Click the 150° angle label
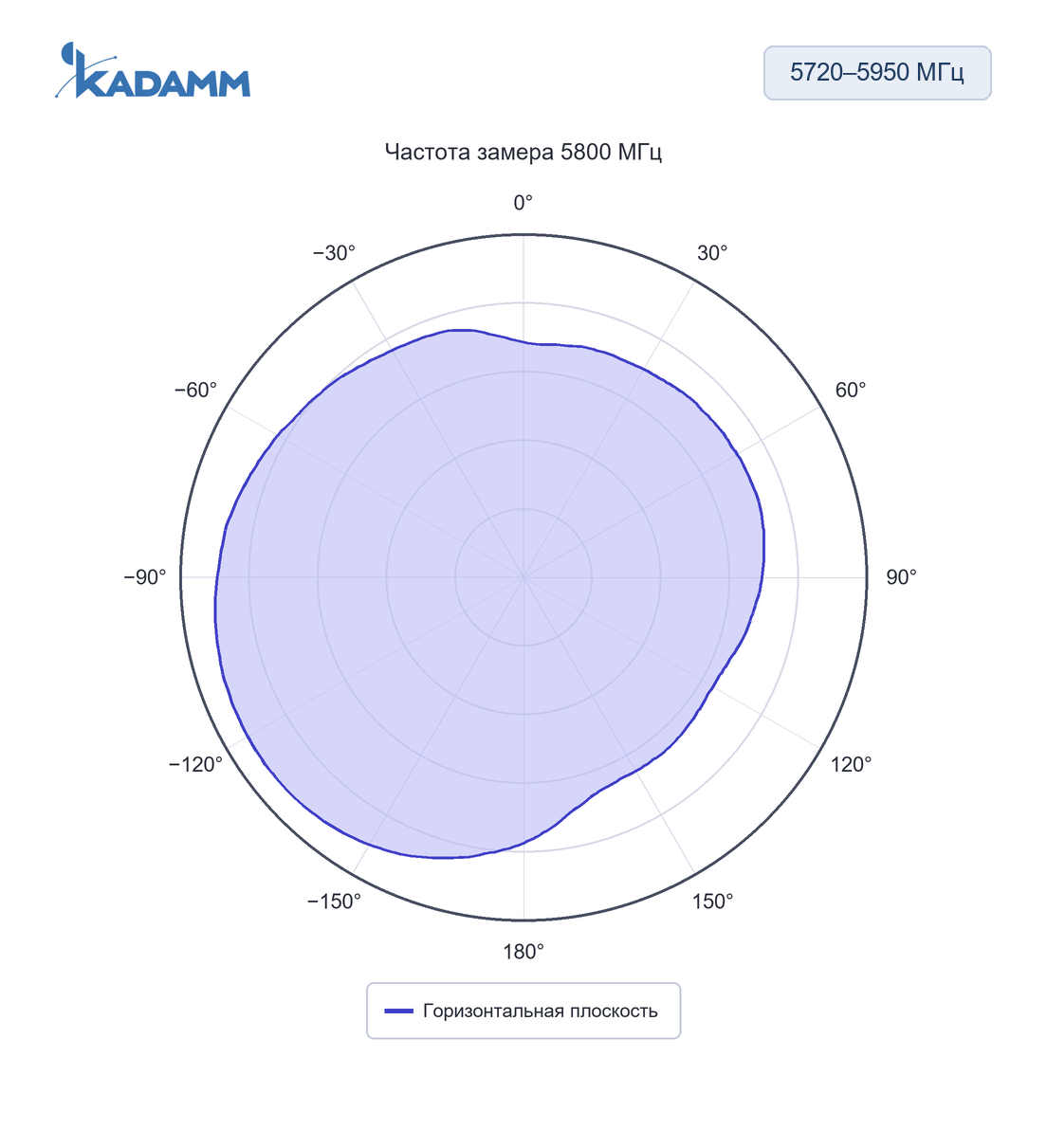The height and width of the screenshot is (1148, 1047). click(712, 902)
